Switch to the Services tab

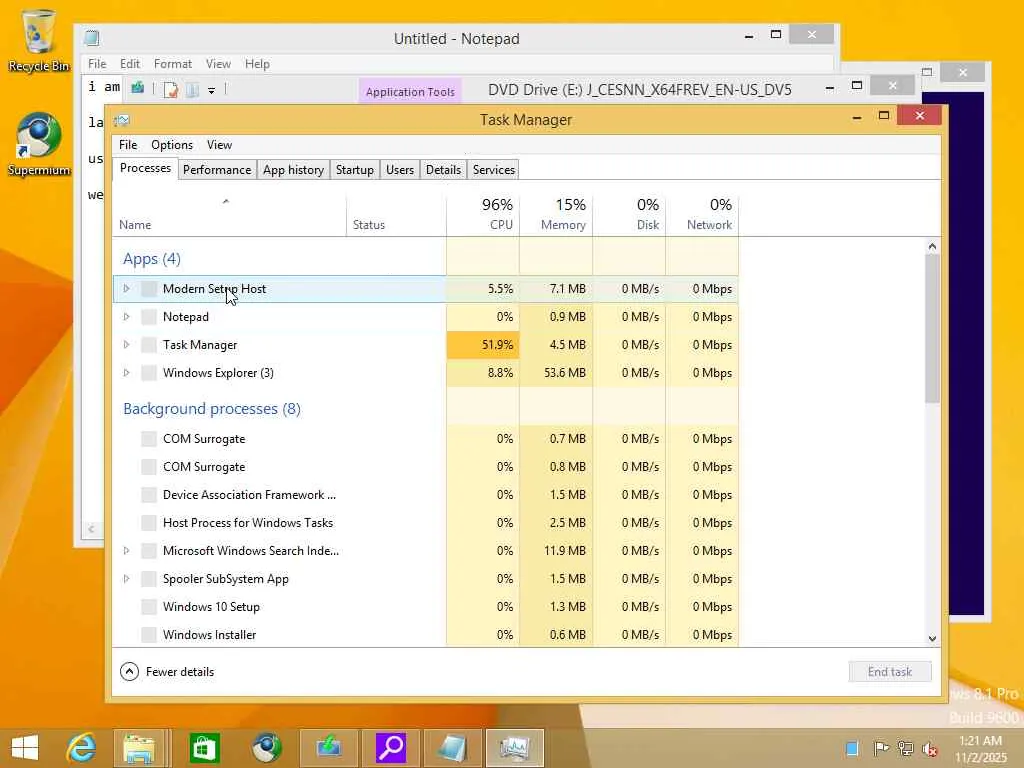494,170
